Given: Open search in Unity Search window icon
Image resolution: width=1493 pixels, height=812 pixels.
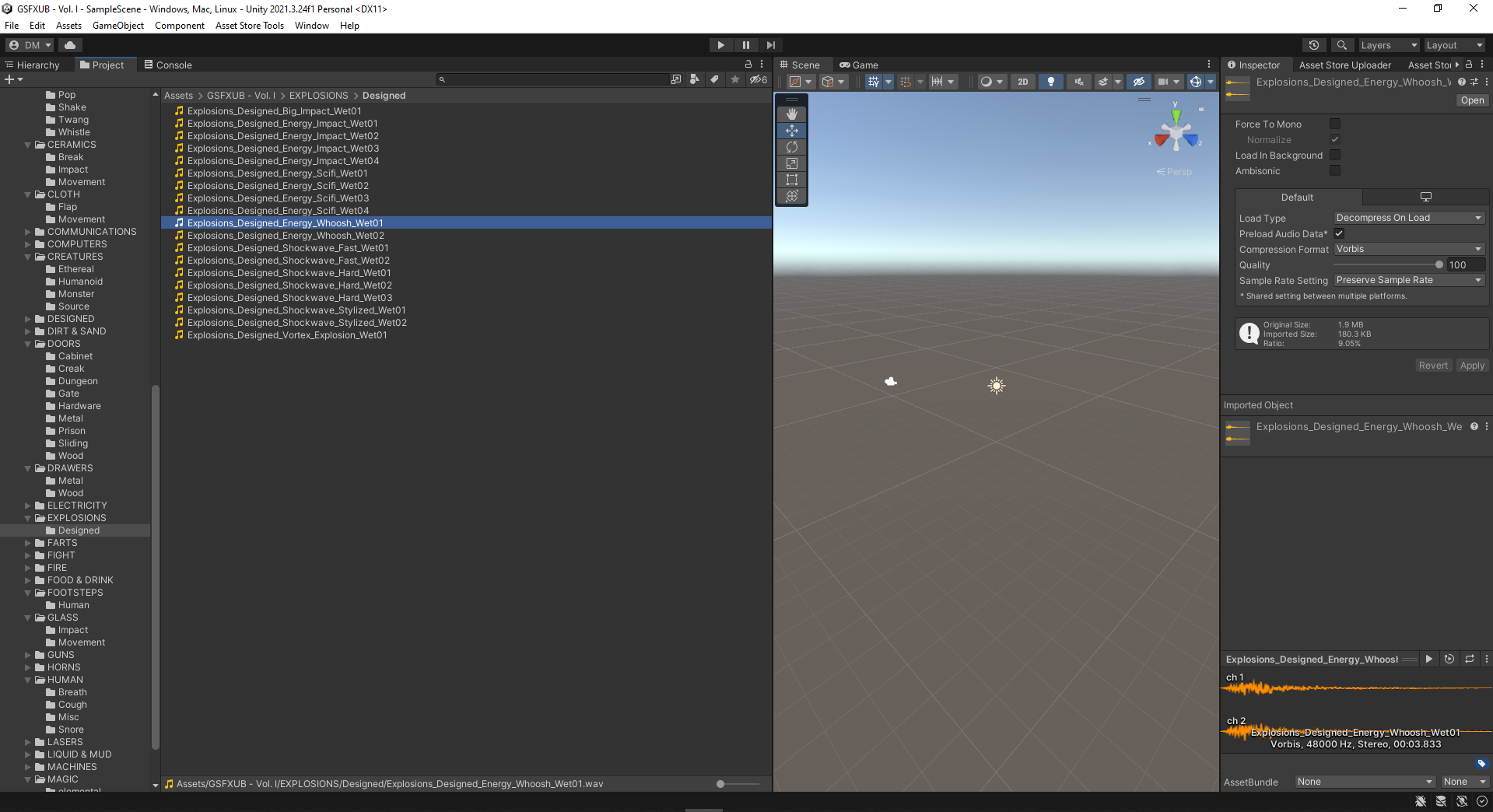Looking at the screenshot, I should tap(675, 79).
